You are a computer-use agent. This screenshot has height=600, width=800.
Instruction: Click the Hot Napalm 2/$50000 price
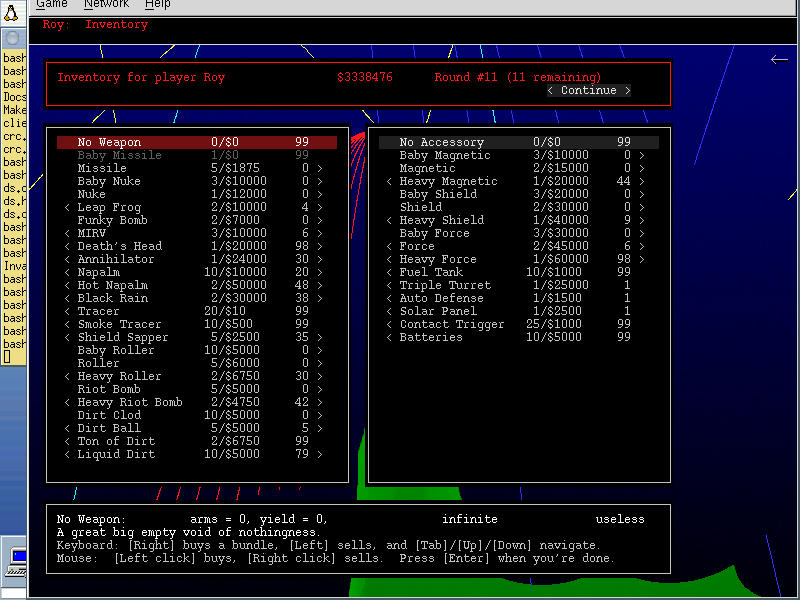click(x=239, y=285)
